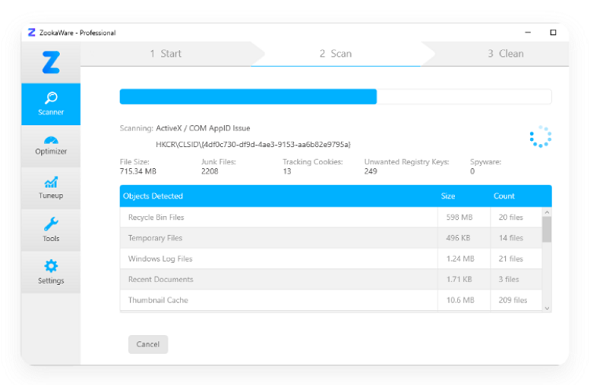
Task: Click the large ZookaWare Z logo
Action: pyautogui.click(x=51, y=62)
